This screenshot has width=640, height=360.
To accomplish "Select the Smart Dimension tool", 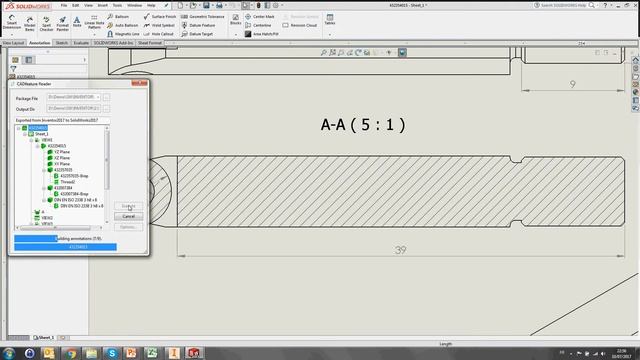I will 11,22.
